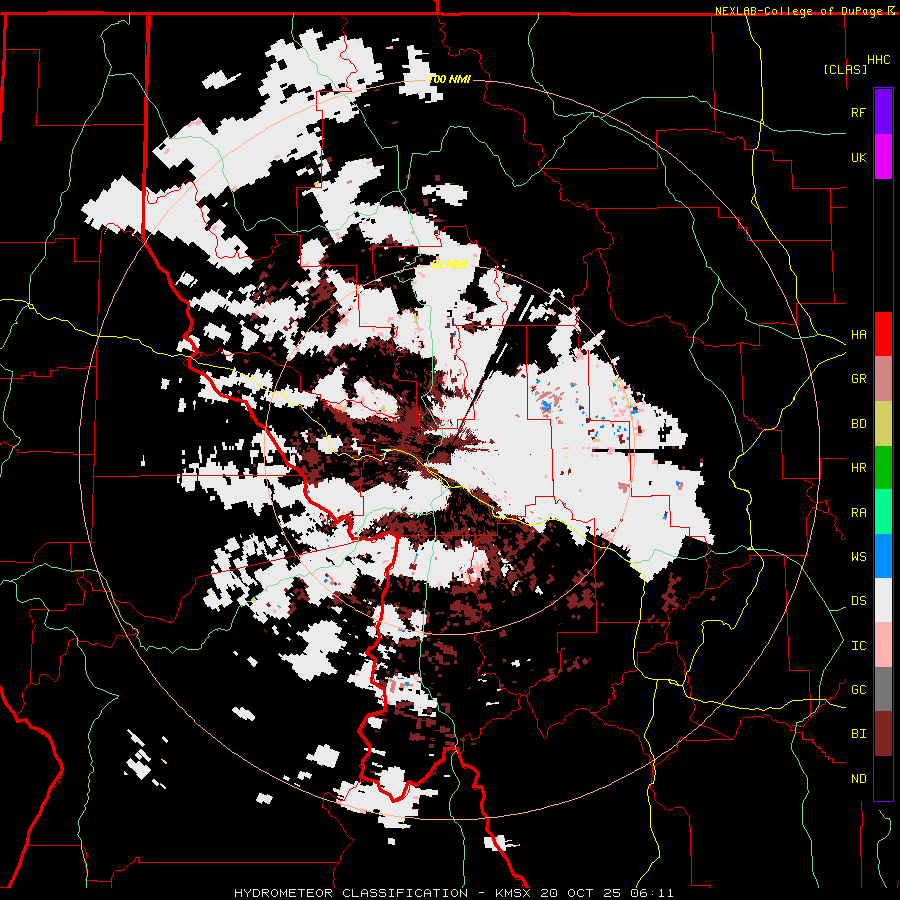Click the ND legend label

pyautogui.click(x=858, y=778)
